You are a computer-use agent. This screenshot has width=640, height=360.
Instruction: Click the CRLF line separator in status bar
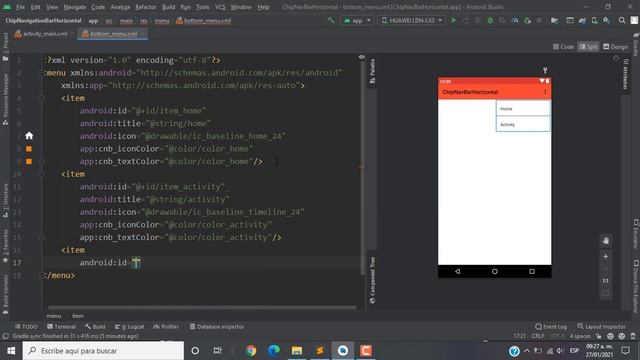coord(538,336)
